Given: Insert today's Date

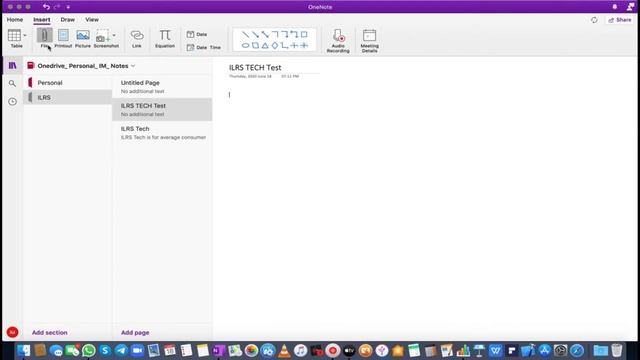Looking at the screenshot, I should tap(197, 34).
